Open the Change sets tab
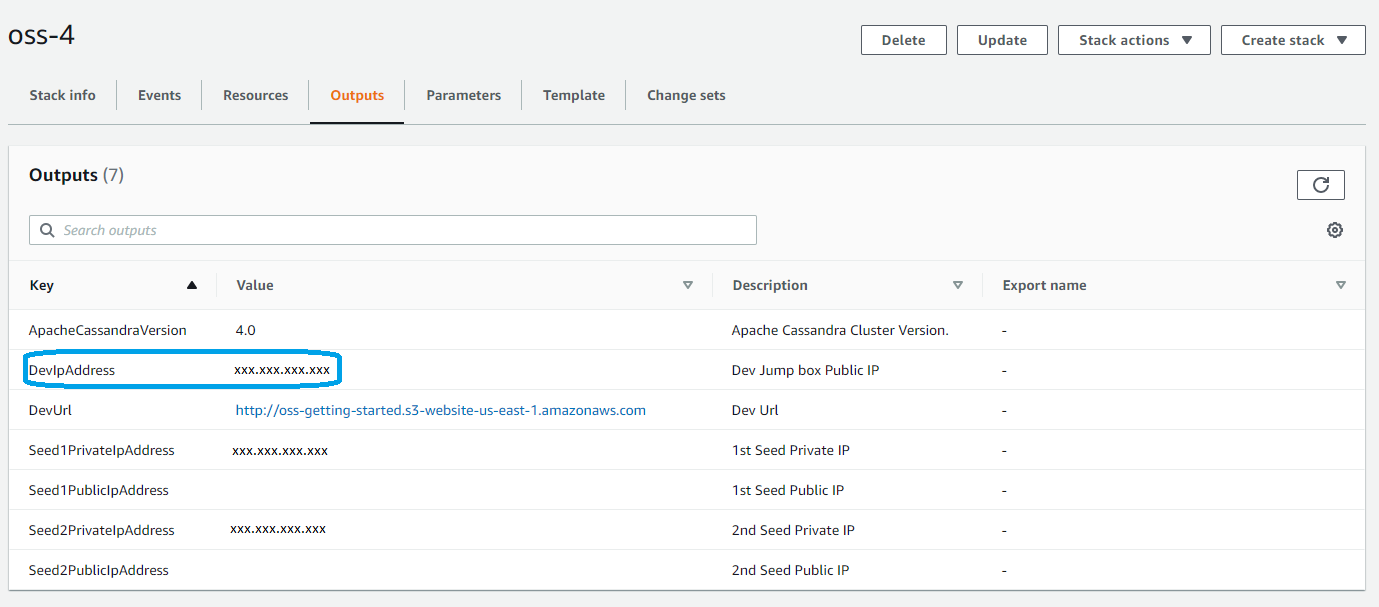Screen dimensions: 1379x607 [686, 95]
